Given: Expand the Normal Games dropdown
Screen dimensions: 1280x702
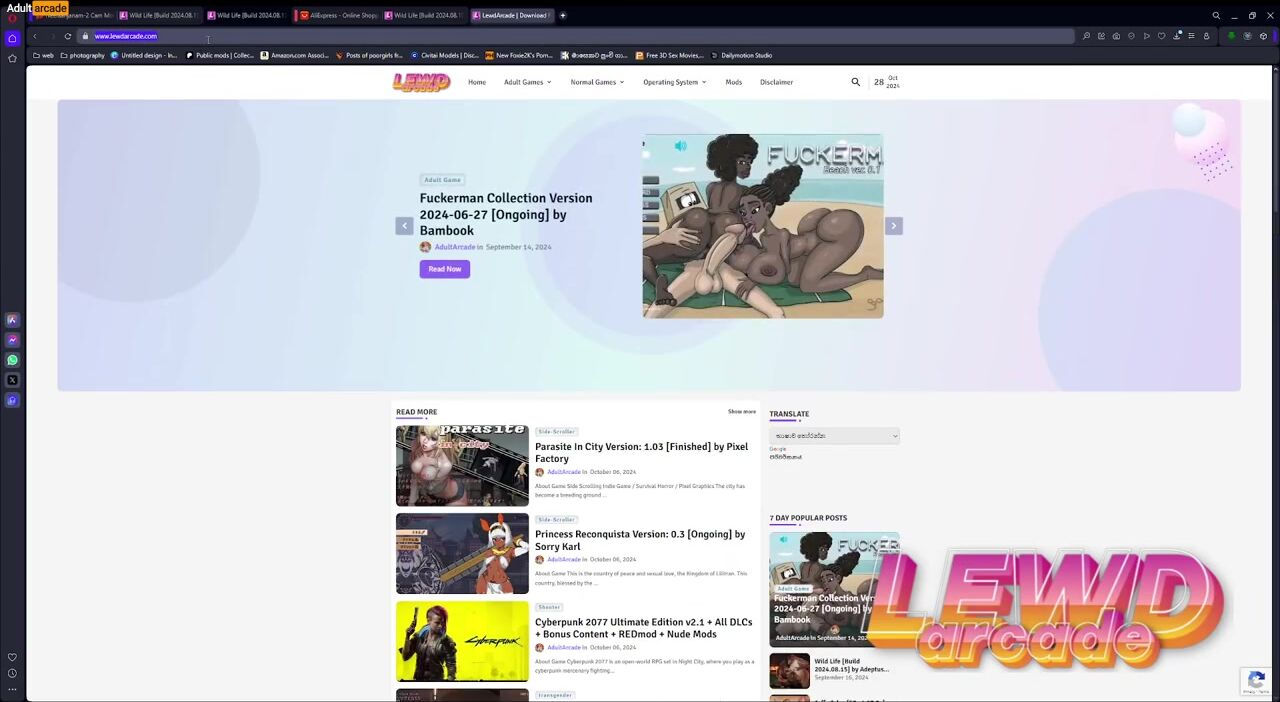Looking at the screenshot, I should coord(597,82).
